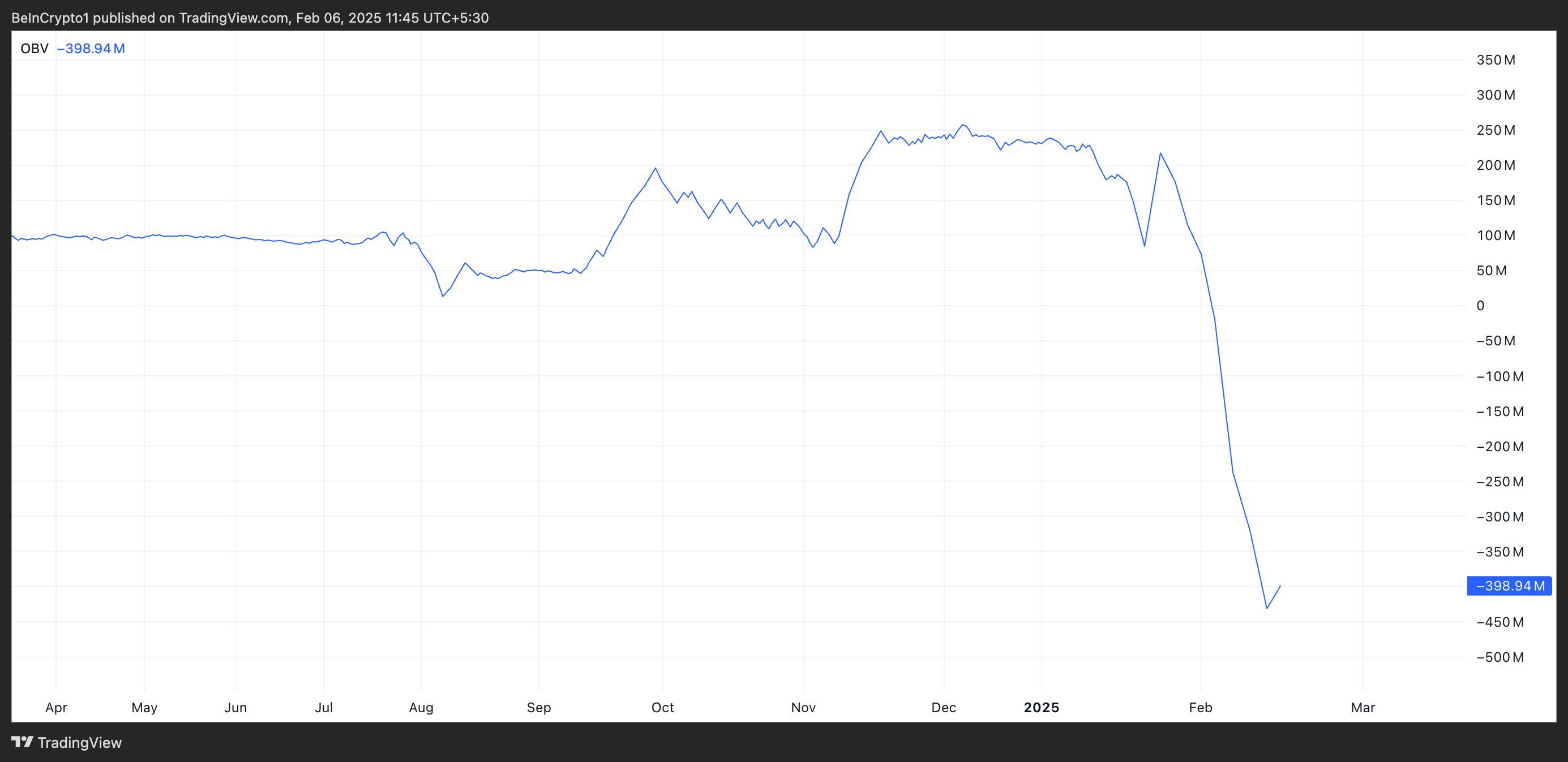Click the Dec label on the time axis
The width and height of the screenshot is (1568, 762).
pos(944,707)
